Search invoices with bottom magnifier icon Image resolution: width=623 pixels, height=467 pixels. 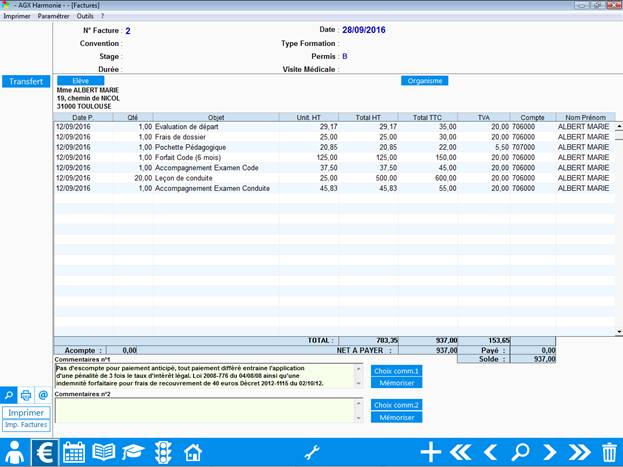point(520,452)
